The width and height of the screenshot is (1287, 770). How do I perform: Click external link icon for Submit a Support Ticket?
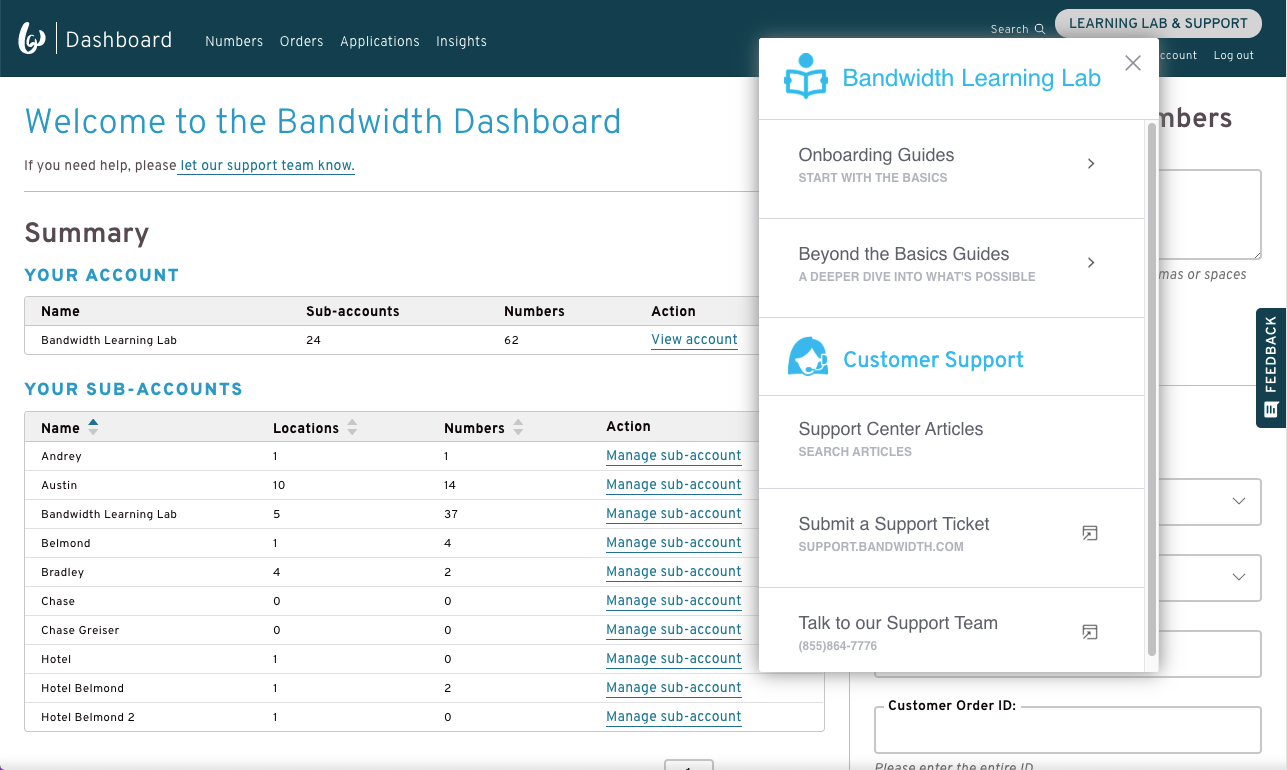coord(1090,533)
